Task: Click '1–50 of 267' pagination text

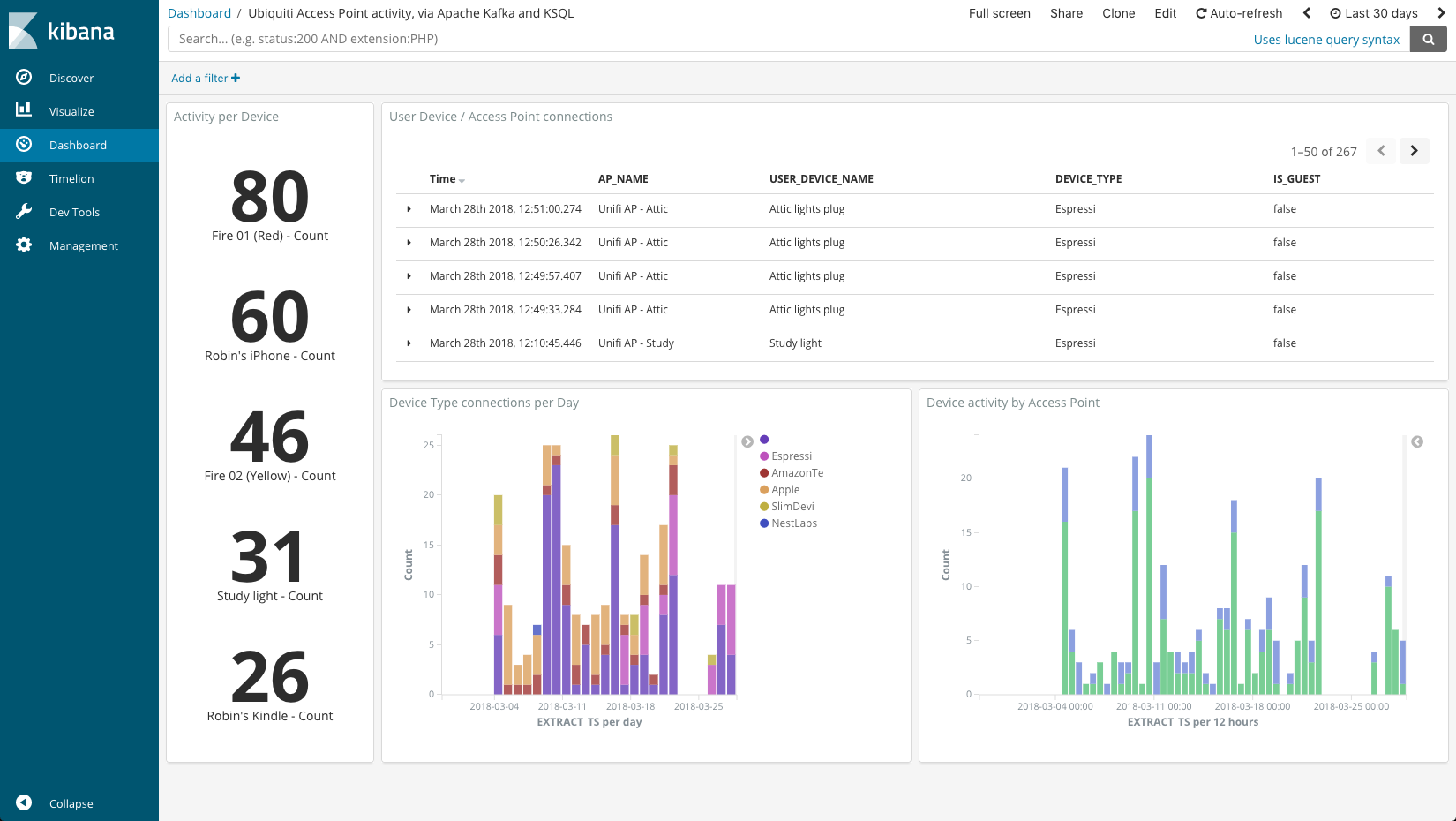Action: click(1323, 152)
